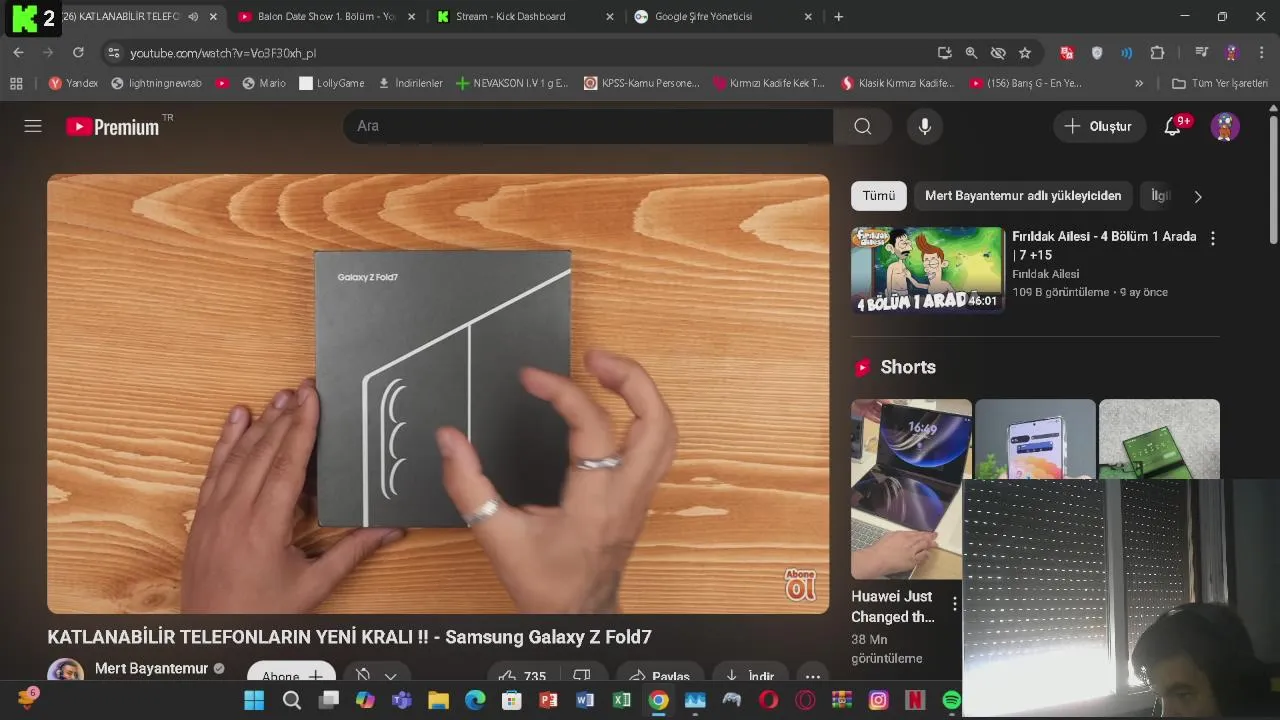1280x720 pixels.
Task: Open the LollyGame bookmark
Action: 331,84
